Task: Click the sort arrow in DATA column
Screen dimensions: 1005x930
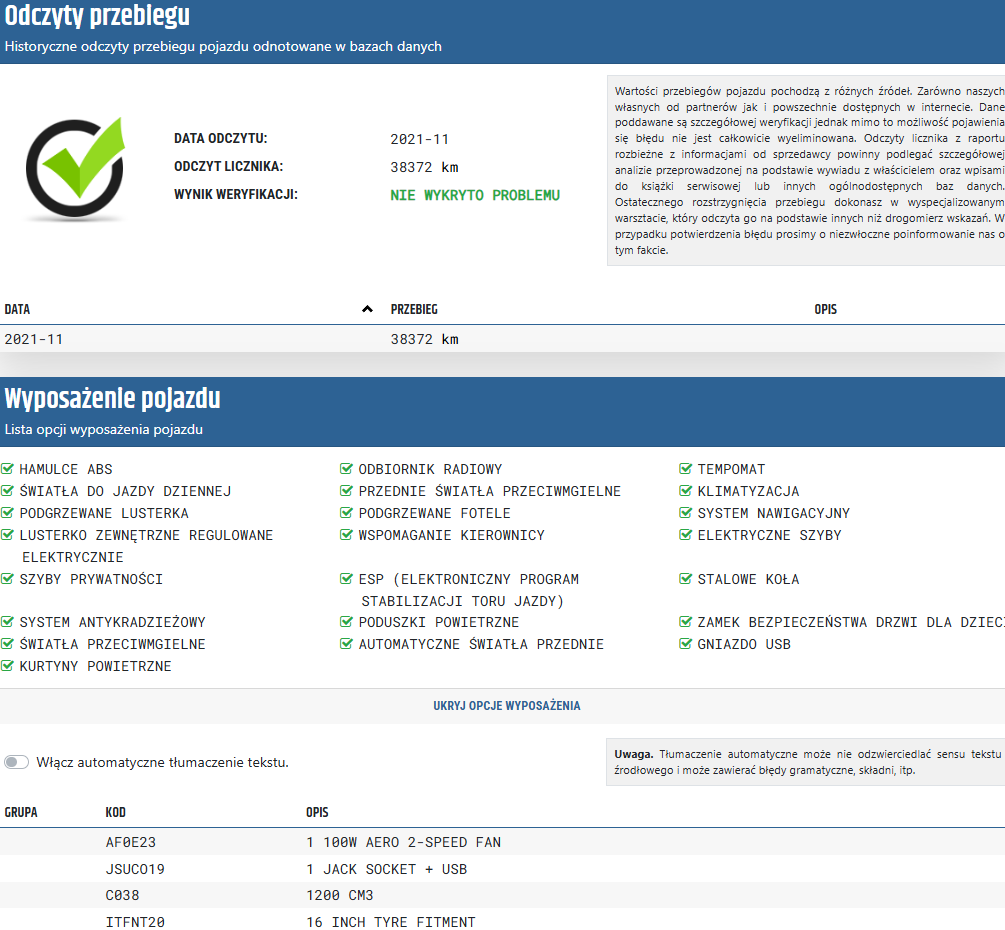Action: pos(367,310)
